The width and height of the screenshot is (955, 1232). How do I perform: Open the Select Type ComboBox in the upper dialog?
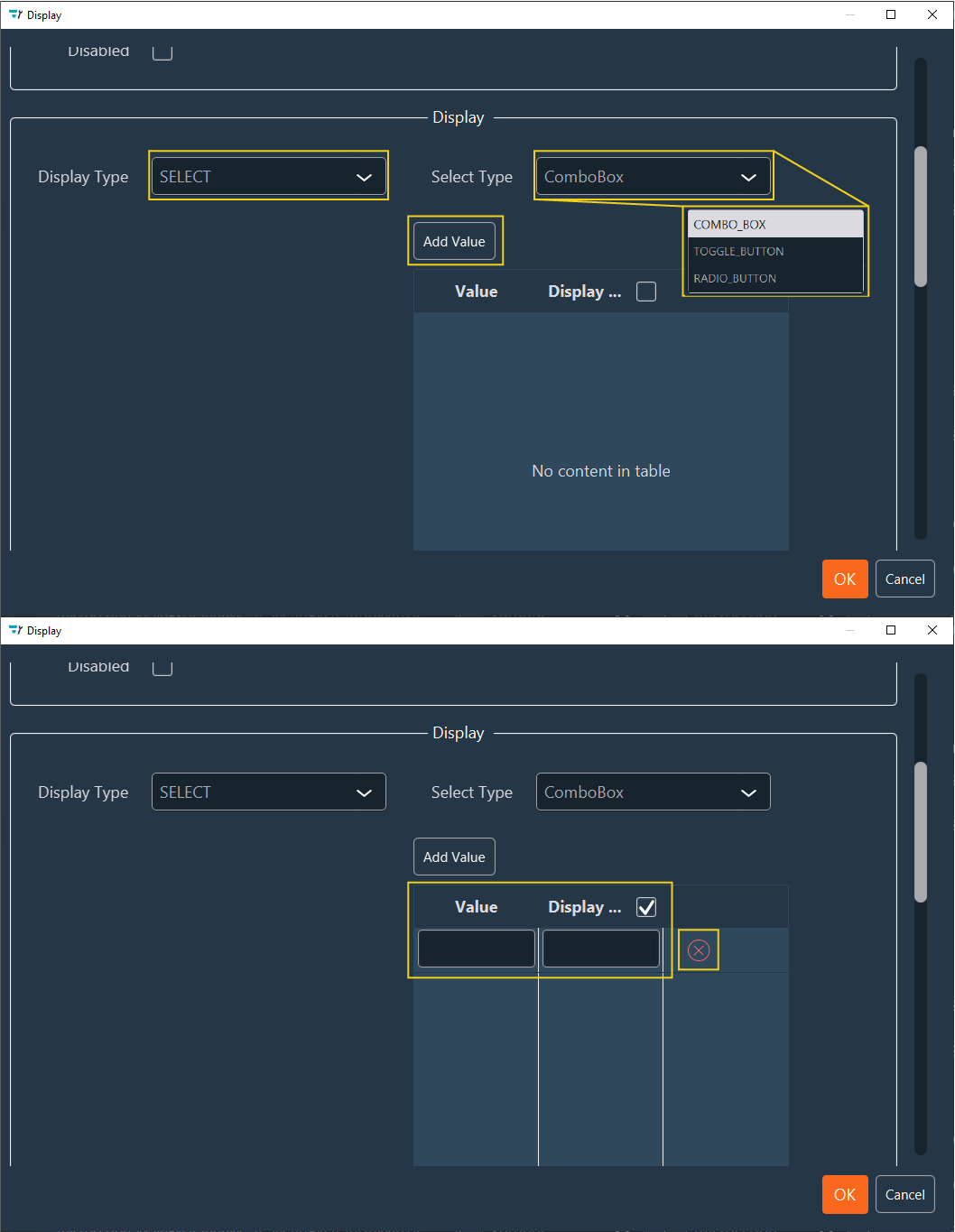coord(653,176)
